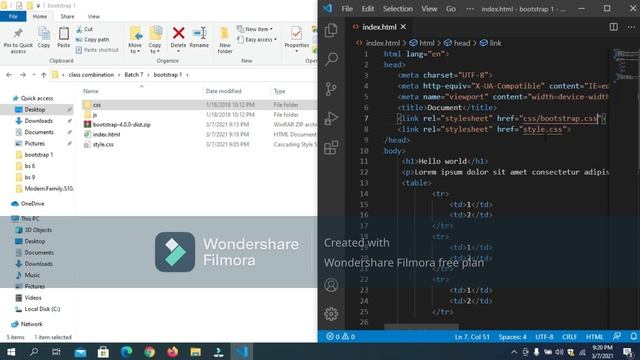This screenshot has height=360, width=640.
Task: Click 'head' in VS Code breadcrumb
Action: tap(462, 43)
